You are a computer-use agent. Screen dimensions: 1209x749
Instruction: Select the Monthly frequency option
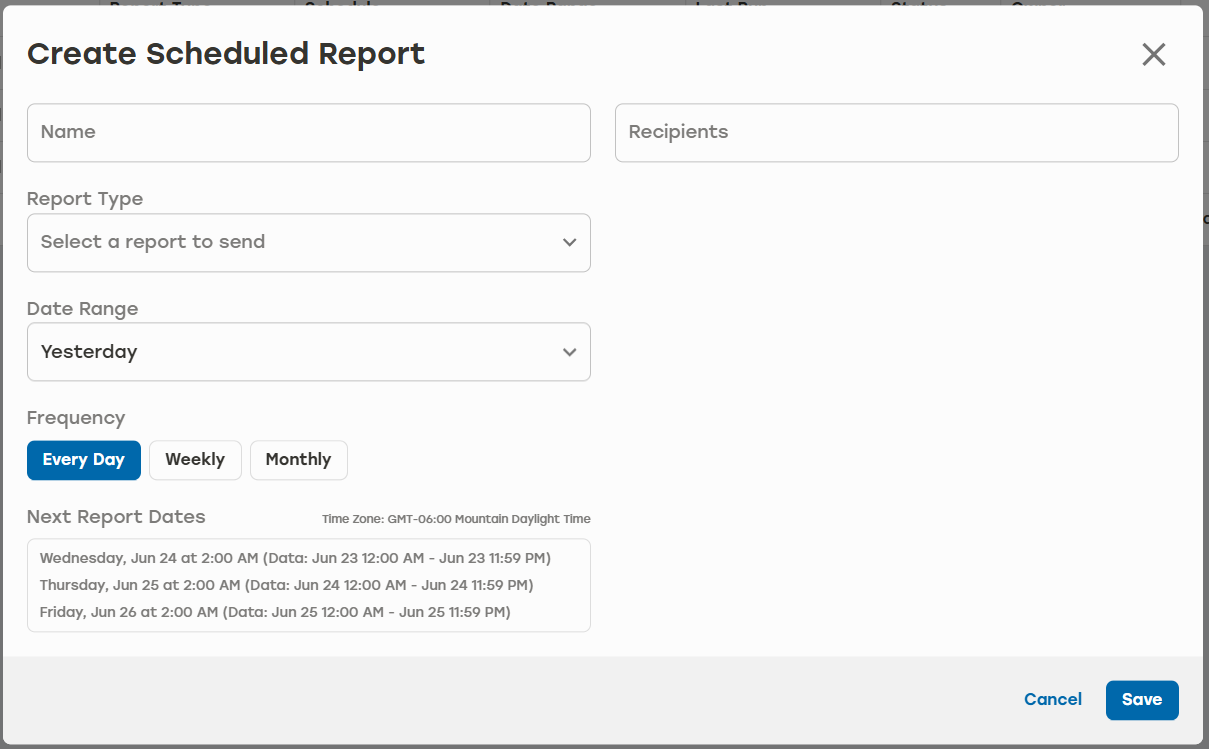click(x=298, y=460)
